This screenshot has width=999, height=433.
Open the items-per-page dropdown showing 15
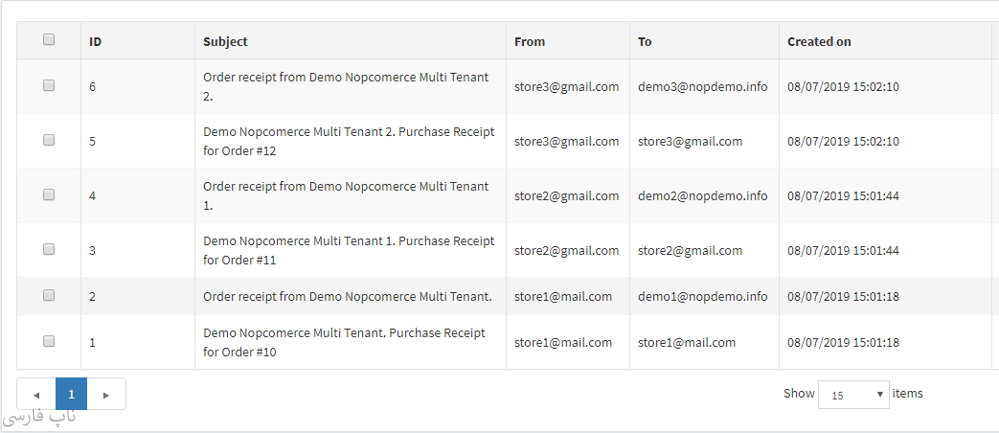(853, 394)
